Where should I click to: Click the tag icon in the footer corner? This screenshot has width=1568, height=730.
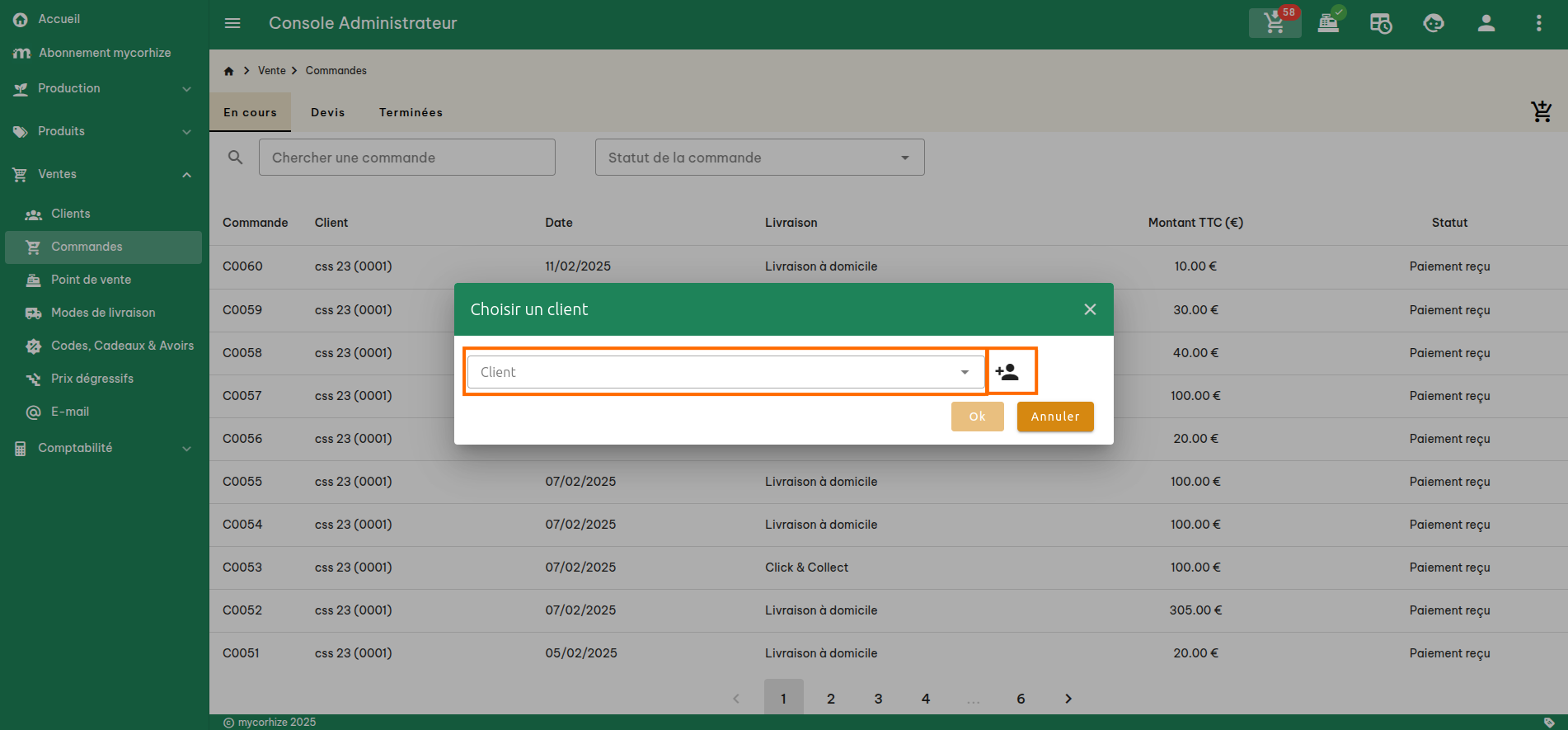[x=1549, y=723]
